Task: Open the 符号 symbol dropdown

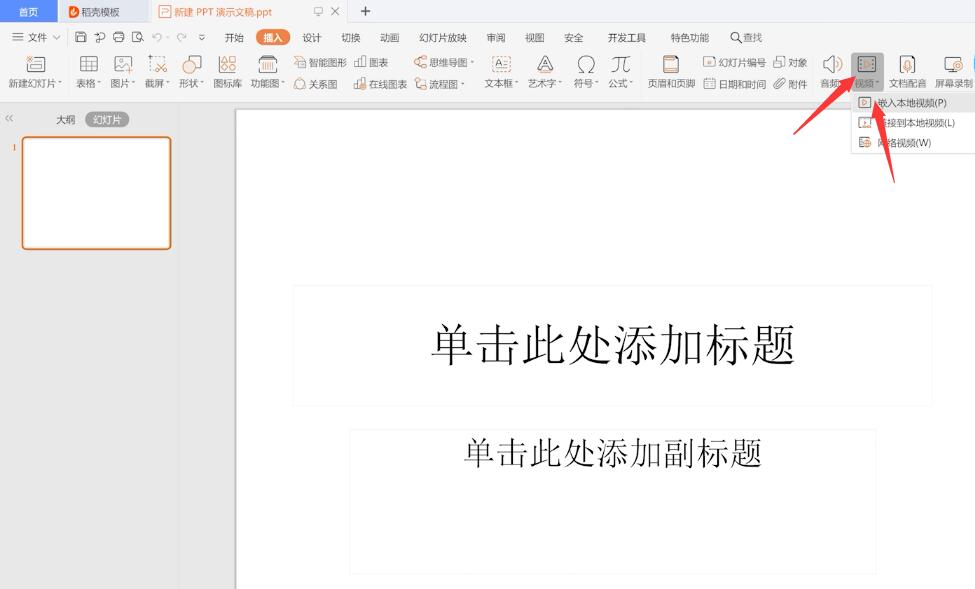Action: click(583, 62)
